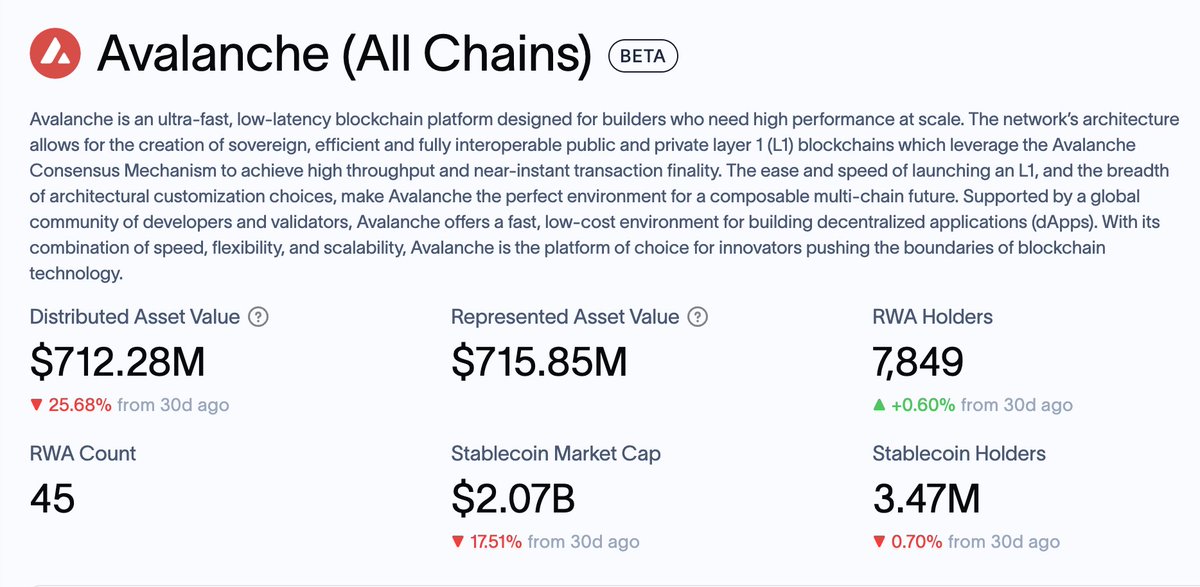Screen dimensions: 1200x587
Task: Click the Distributed Asset Value label
Action: click(135, 317)
